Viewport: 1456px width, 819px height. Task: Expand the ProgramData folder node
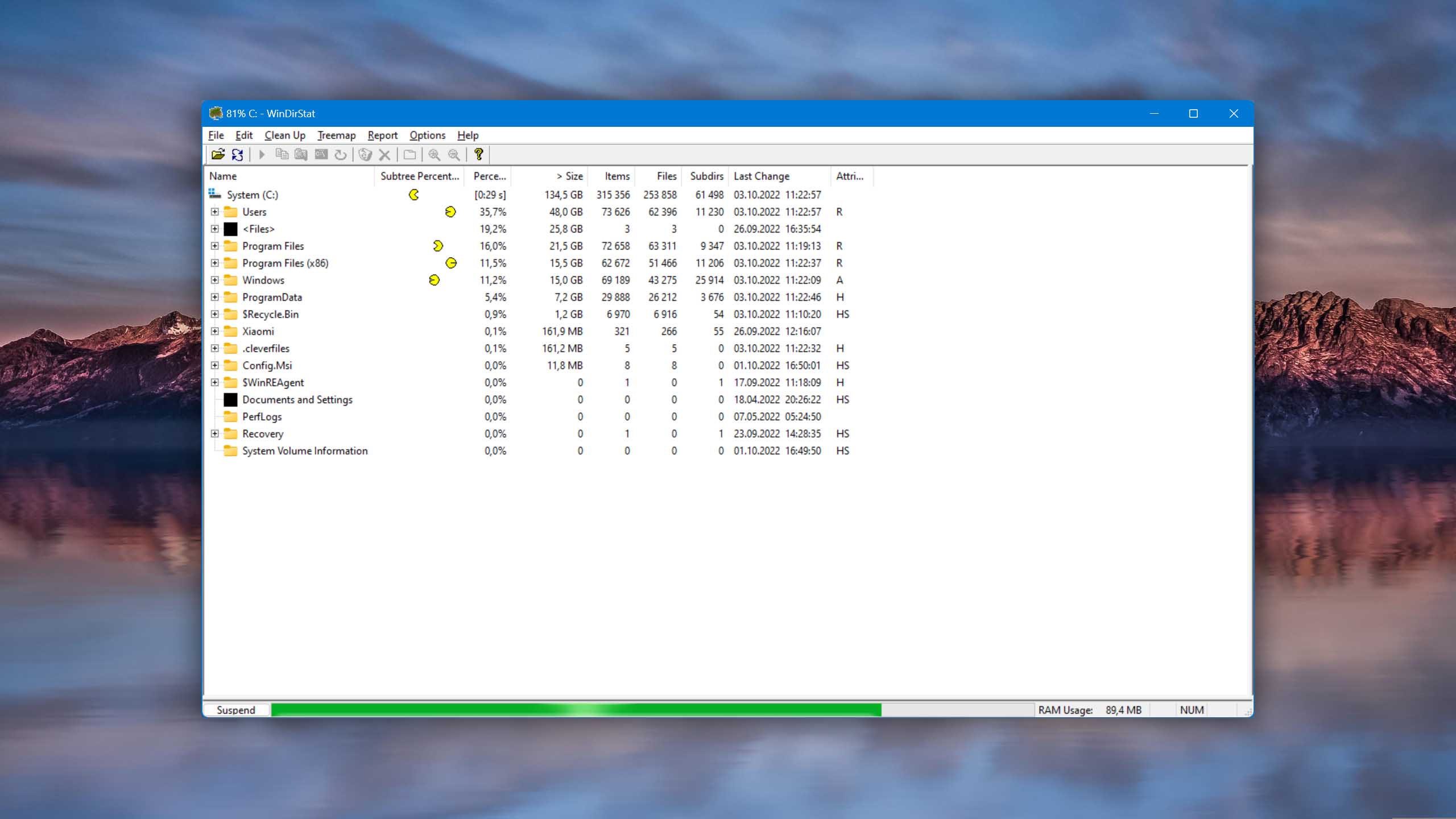[x=214, y=297]
